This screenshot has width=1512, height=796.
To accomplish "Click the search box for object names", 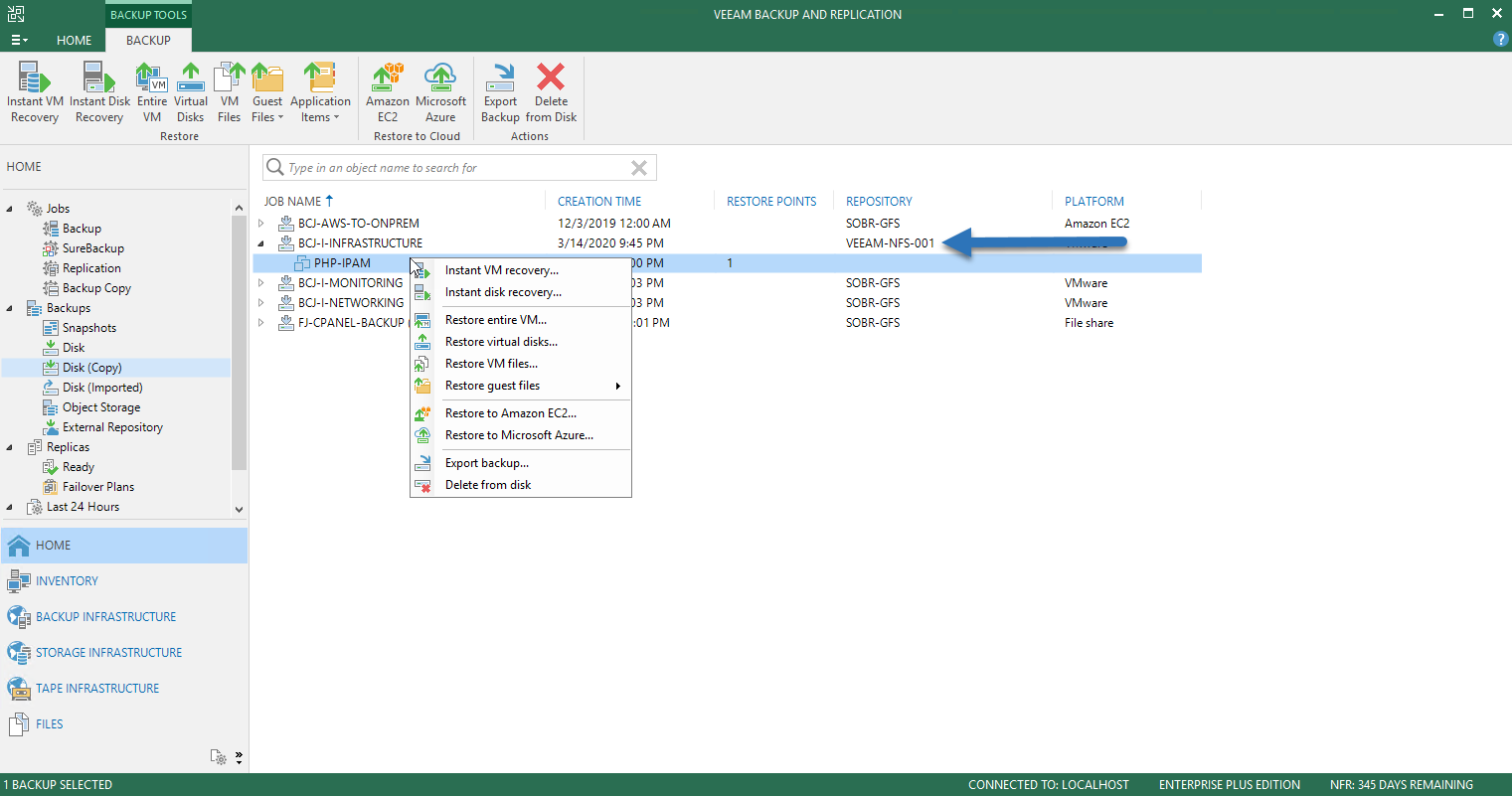I will pyautogui.click(x=459, y=168).
